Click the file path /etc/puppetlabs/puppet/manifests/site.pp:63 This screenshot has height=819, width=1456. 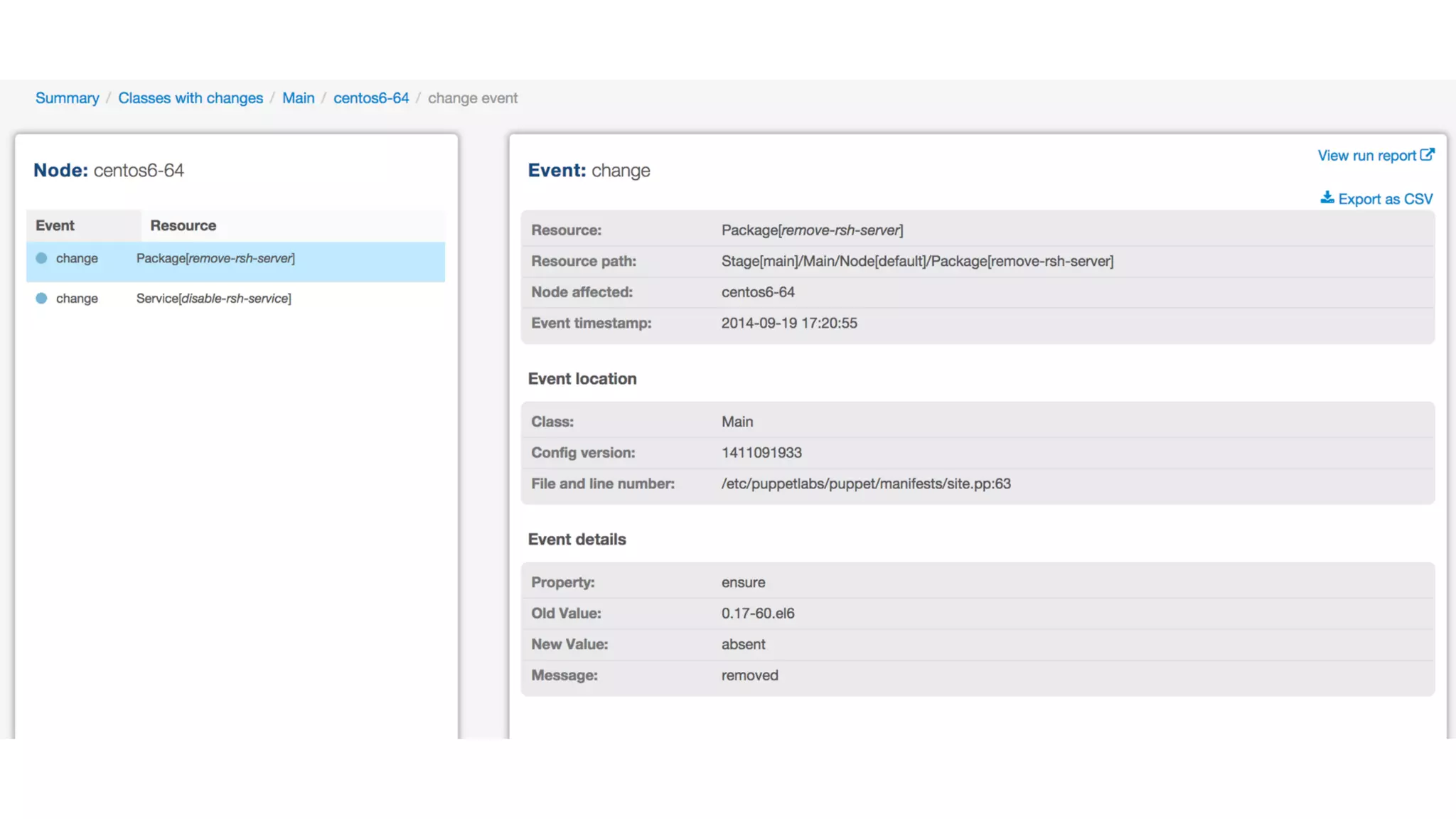(x=865, y=484)
